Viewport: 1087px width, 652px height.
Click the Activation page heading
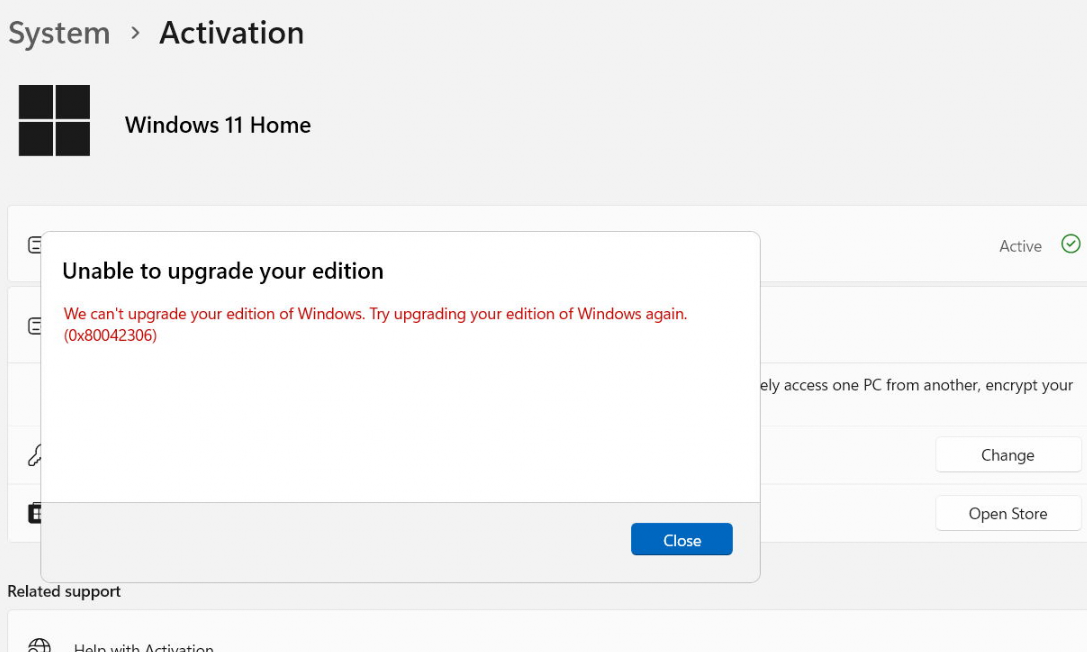[232, 33]
